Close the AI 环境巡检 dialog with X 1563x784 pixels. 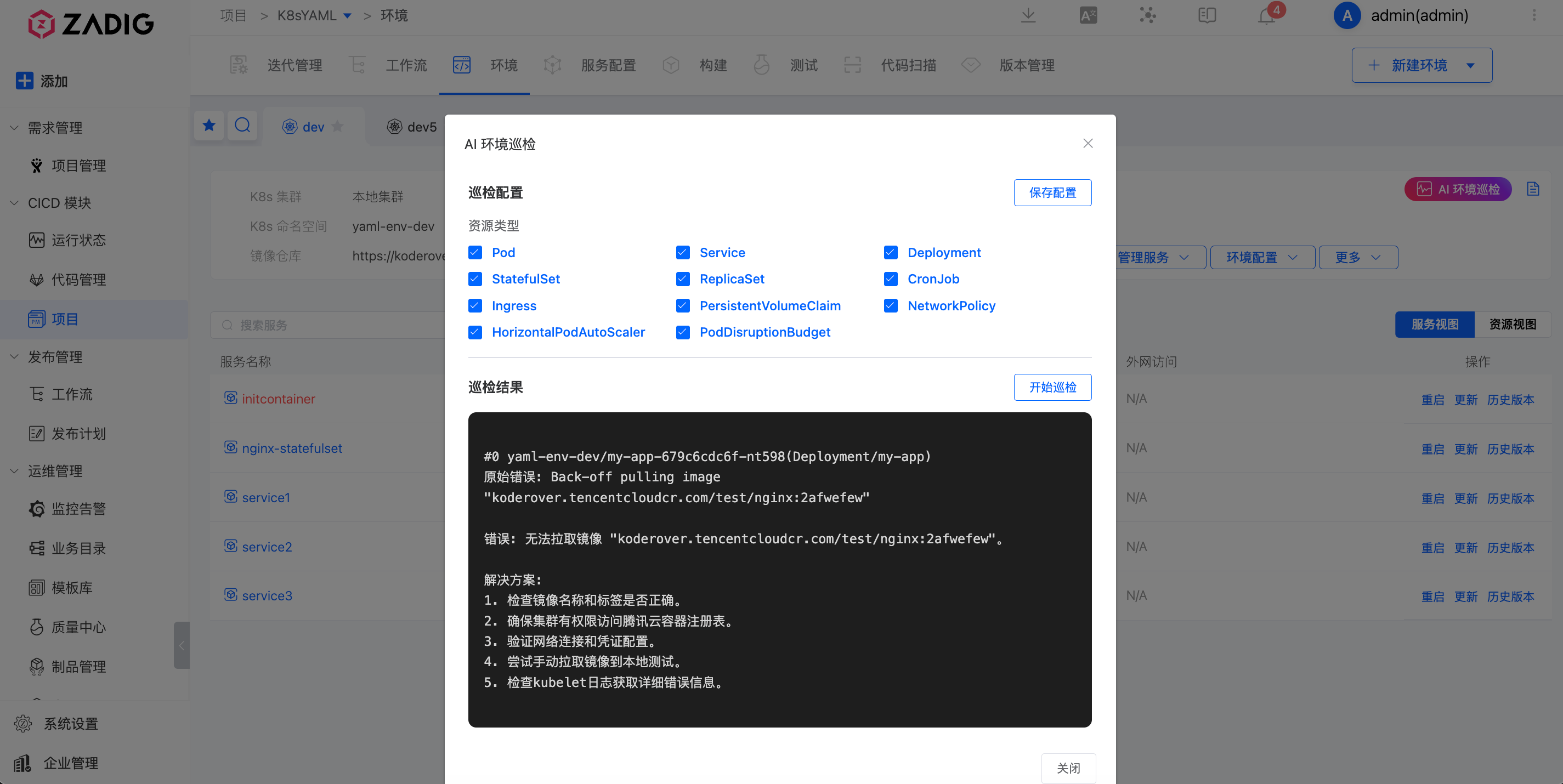(1088, 143)
